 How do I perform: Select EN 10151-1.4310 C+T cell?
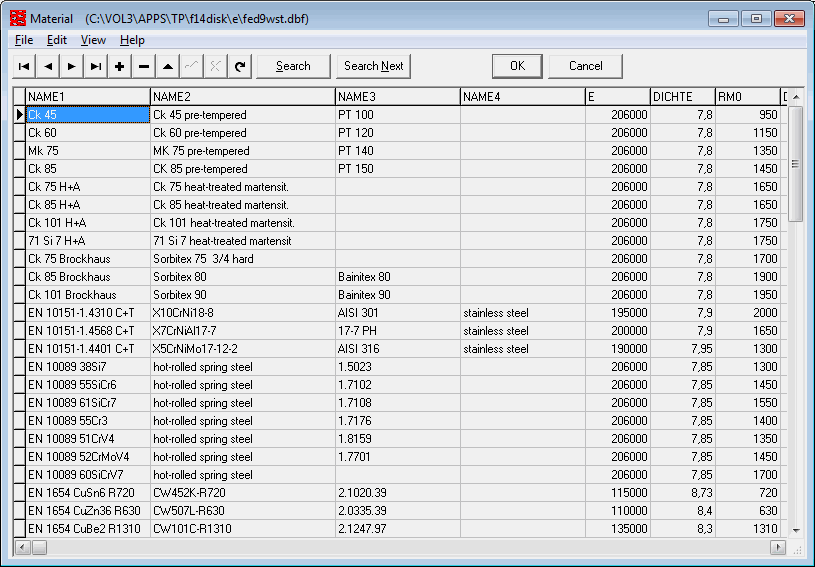pyautogui.click(x=88, y=313)
